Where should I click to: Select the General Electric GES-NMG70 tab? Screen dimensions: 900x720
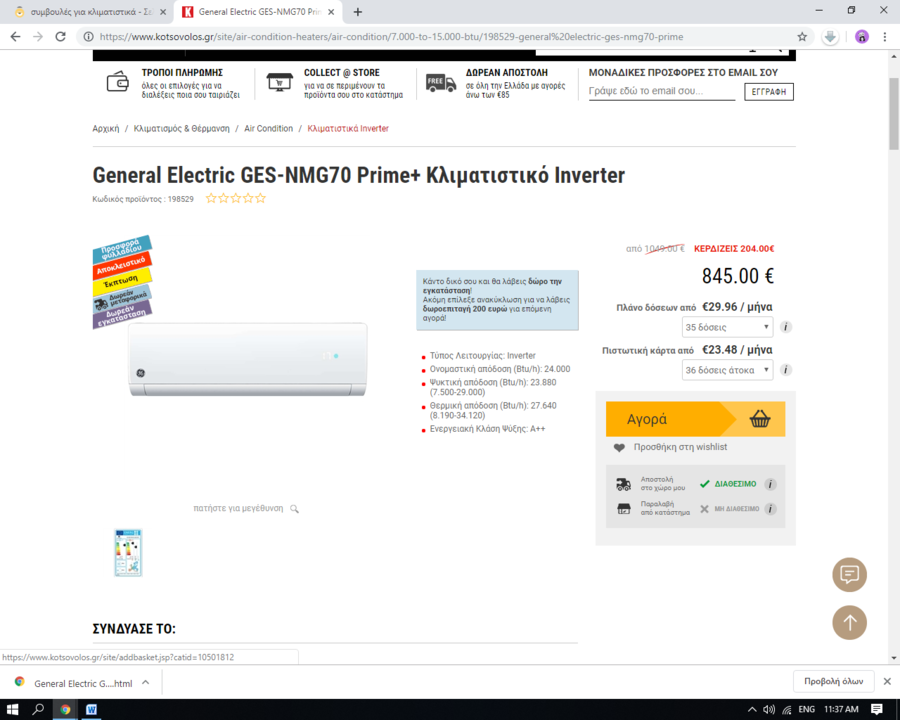(x=258, y=11)
